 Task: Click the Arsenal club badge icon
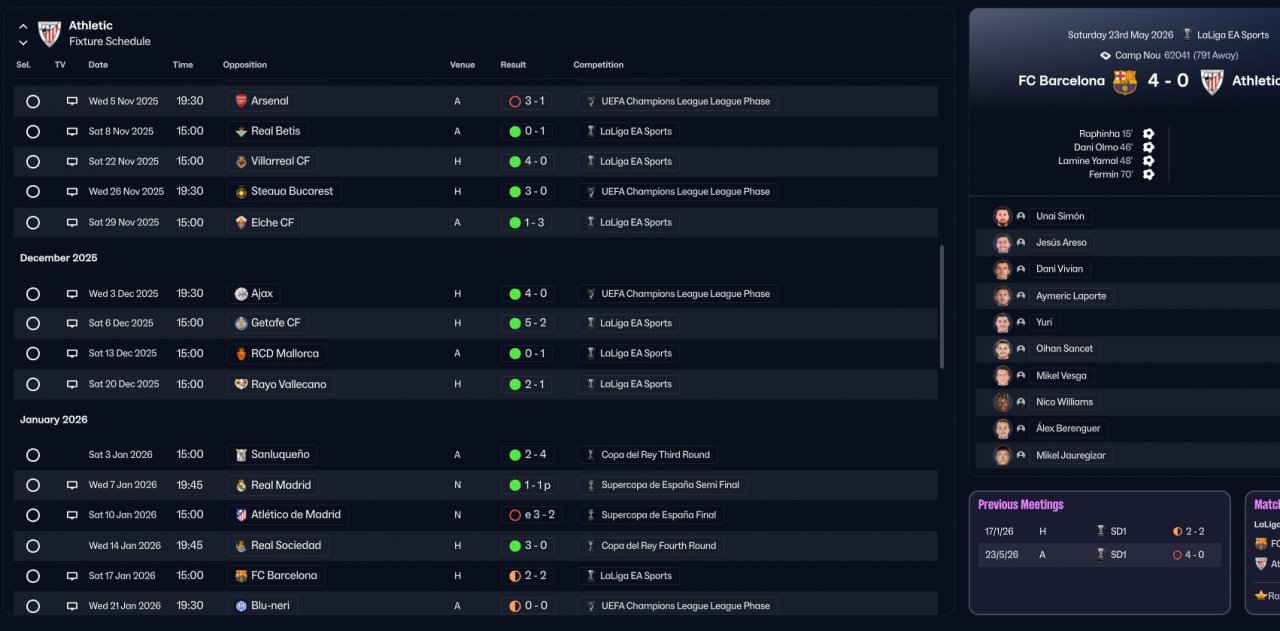[240, 101]
